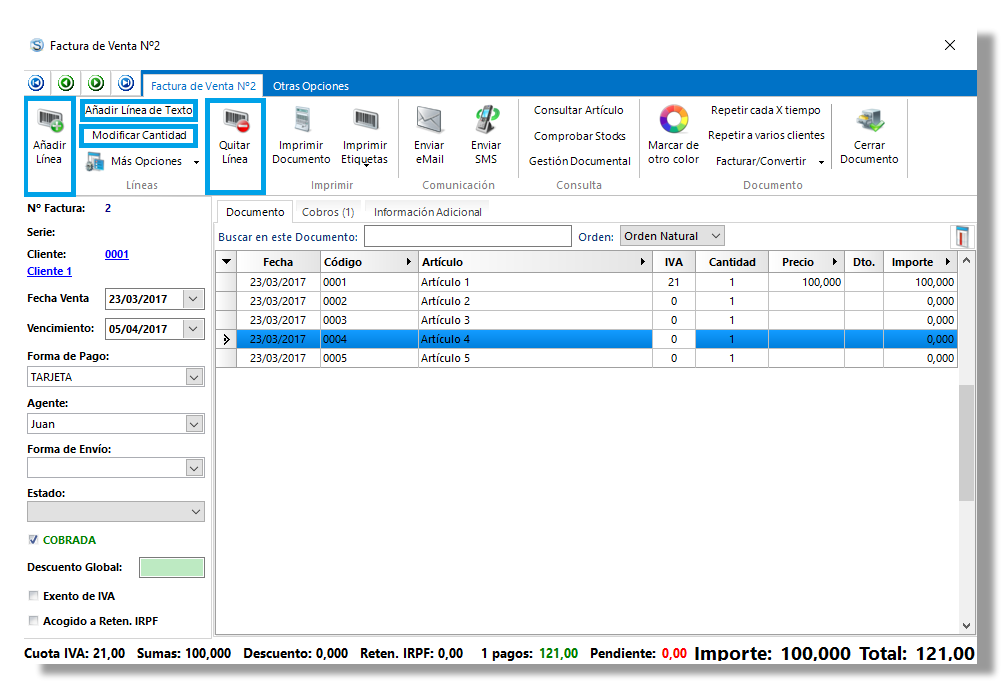The width and height of the screenshot is (1001, 688).
Task: Go to previous record green arrow
Action: point(66,83)
